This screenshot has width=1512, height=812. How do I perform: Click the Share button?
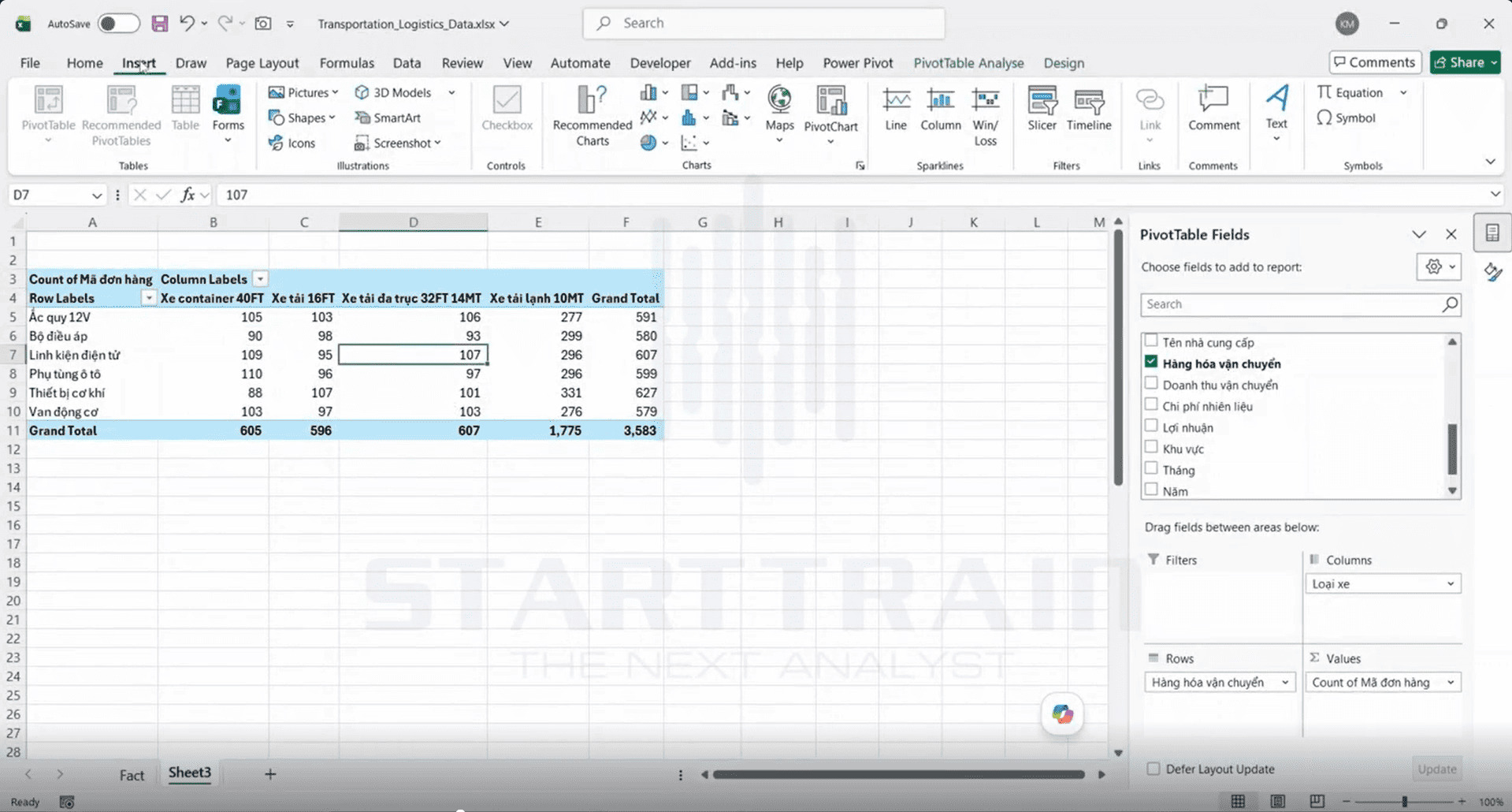[x=1465, y=62]
